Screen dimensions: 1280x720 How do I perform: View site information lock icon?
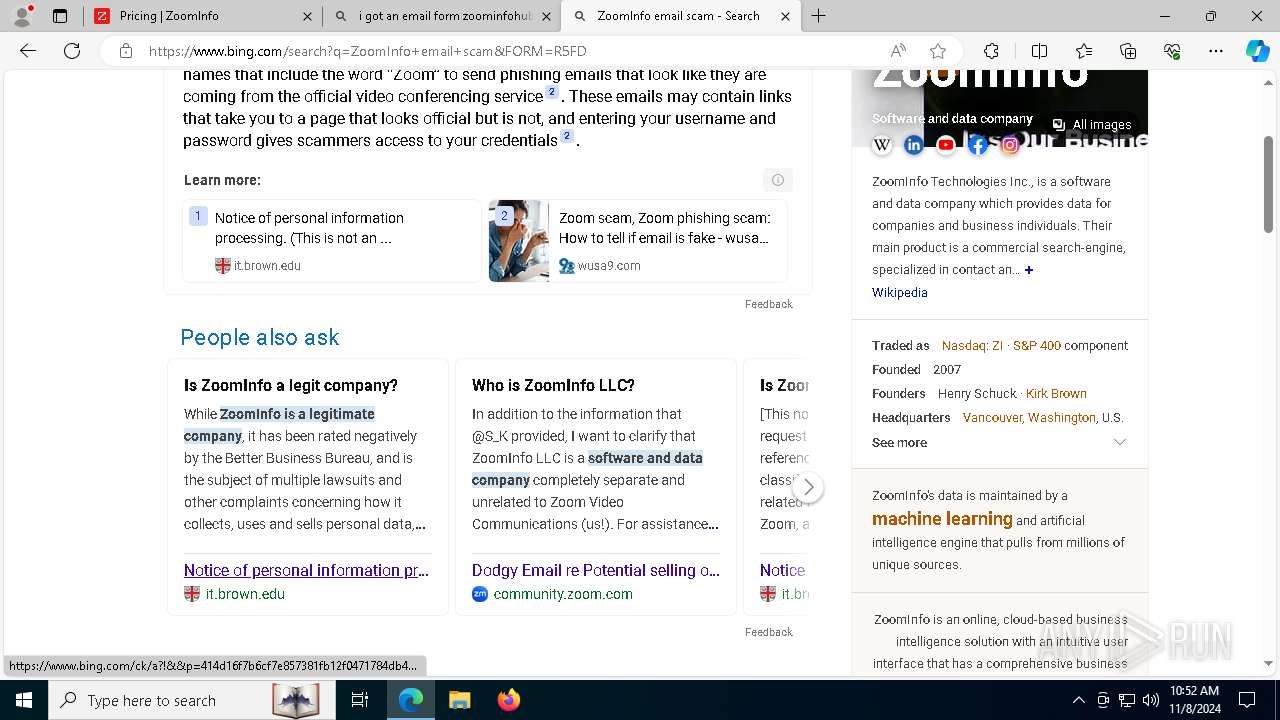point(126,51)
